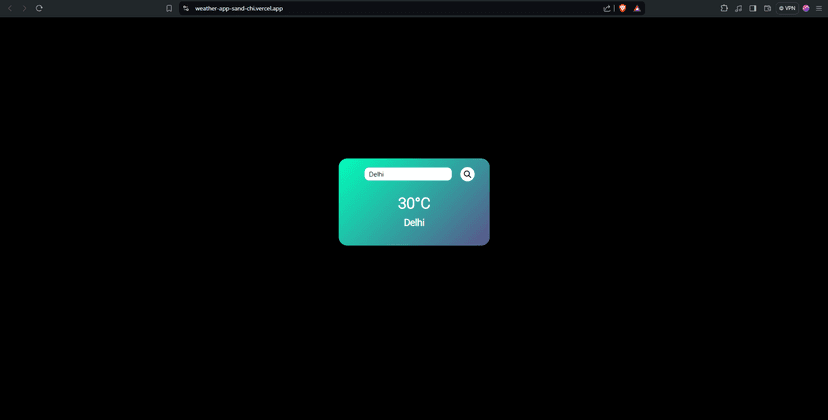Viewport: 828px width, 420px height.
Task: Bookmark this page using the bookmark icon
Action: pyautogui.click(x=169, y=8)
